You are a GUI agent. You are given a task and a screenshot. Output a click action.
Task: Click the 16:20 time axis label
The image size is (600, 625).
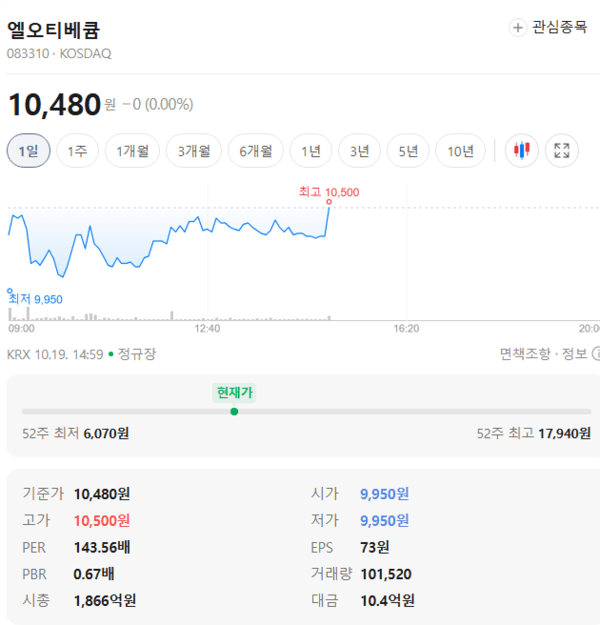point(406,329)
